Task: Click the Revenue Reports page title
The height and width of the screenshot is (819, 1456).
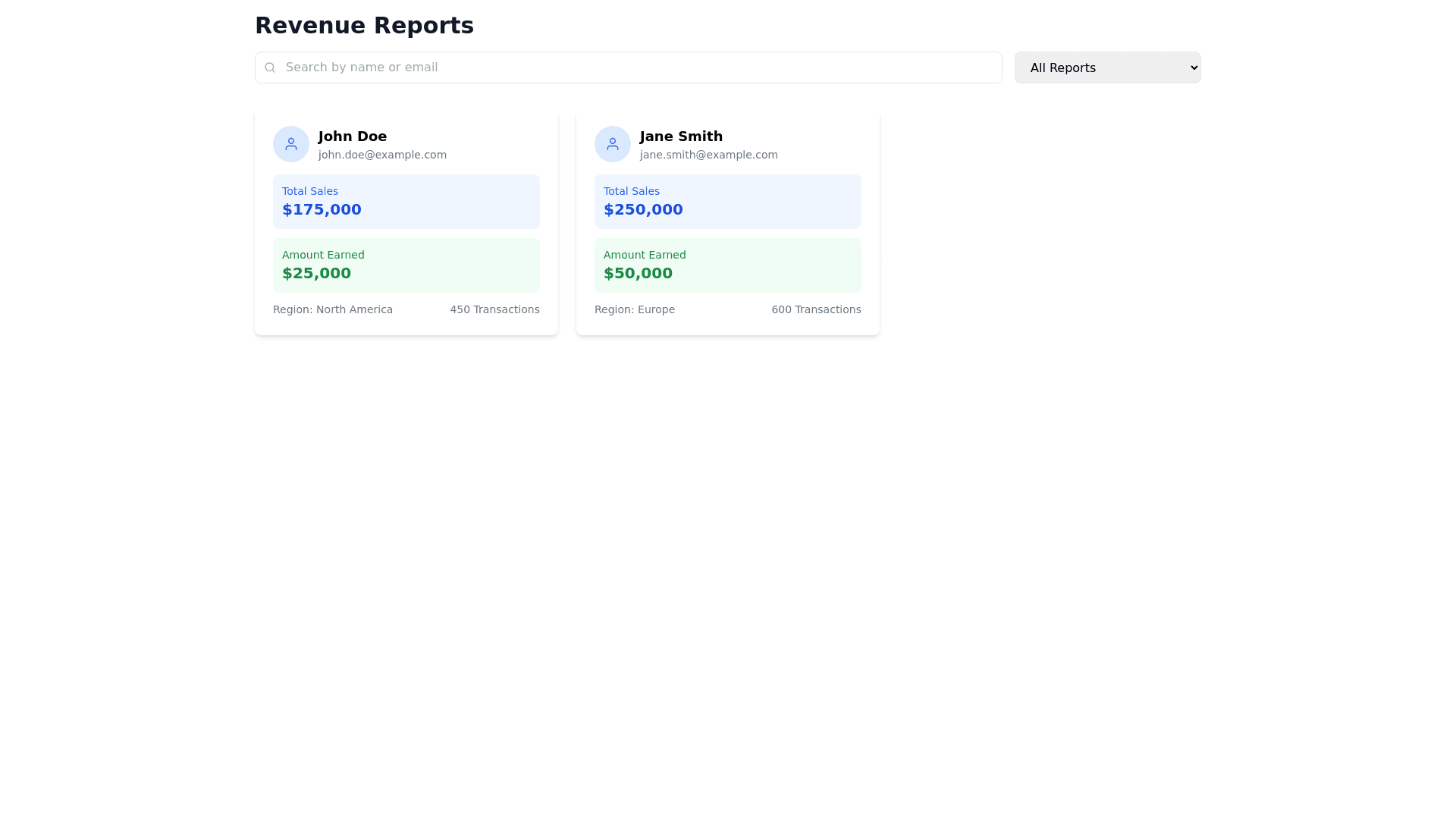Action: [x=364, y=25]
